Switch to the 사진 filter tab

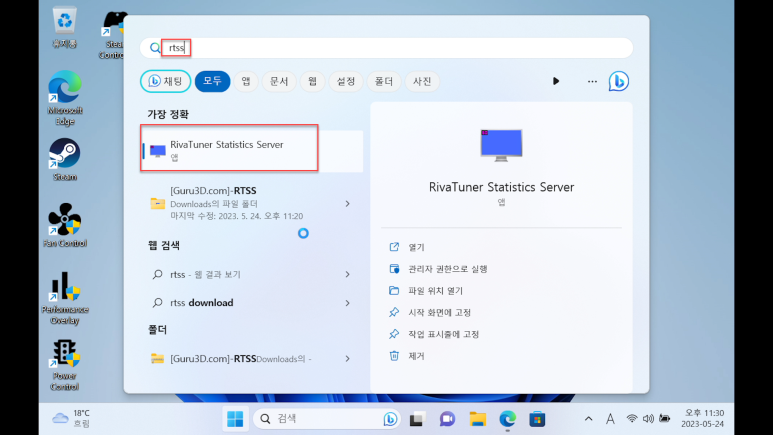pyautogui.click(x=422, y=81)
